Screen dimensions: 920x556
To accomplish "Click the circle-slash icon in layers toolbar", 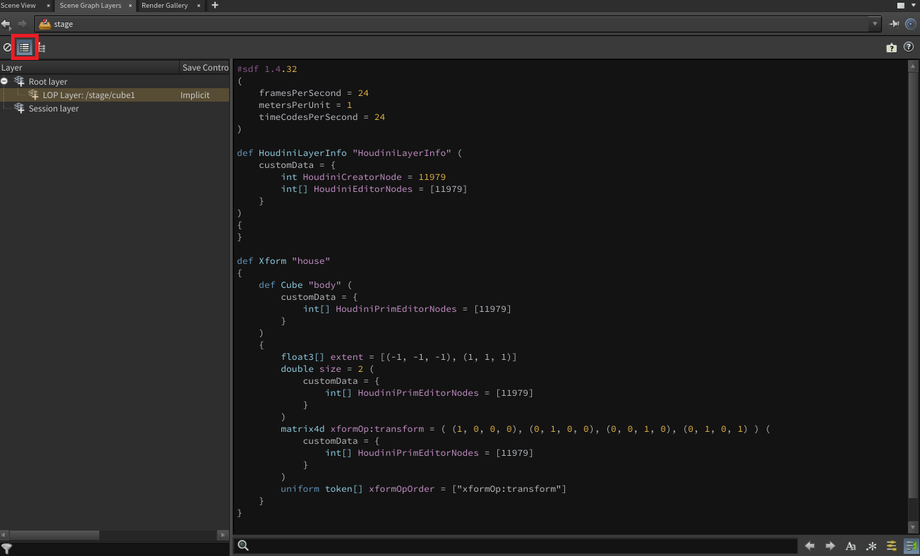I will tap(7, 47).
